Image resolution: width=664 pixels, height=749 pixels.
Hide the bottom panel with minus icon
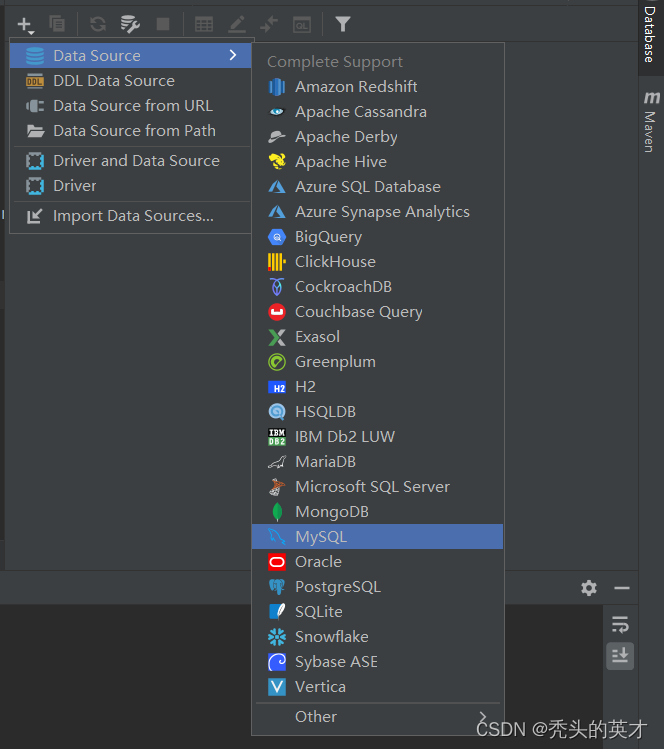[621, 588]
